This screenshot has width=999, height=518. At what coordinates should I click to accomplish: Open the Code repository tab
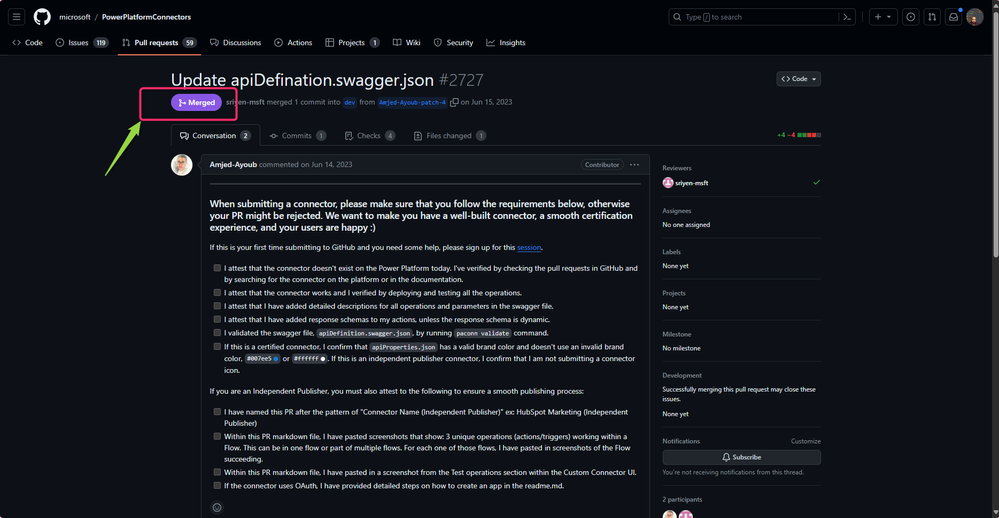coord(27,43)
